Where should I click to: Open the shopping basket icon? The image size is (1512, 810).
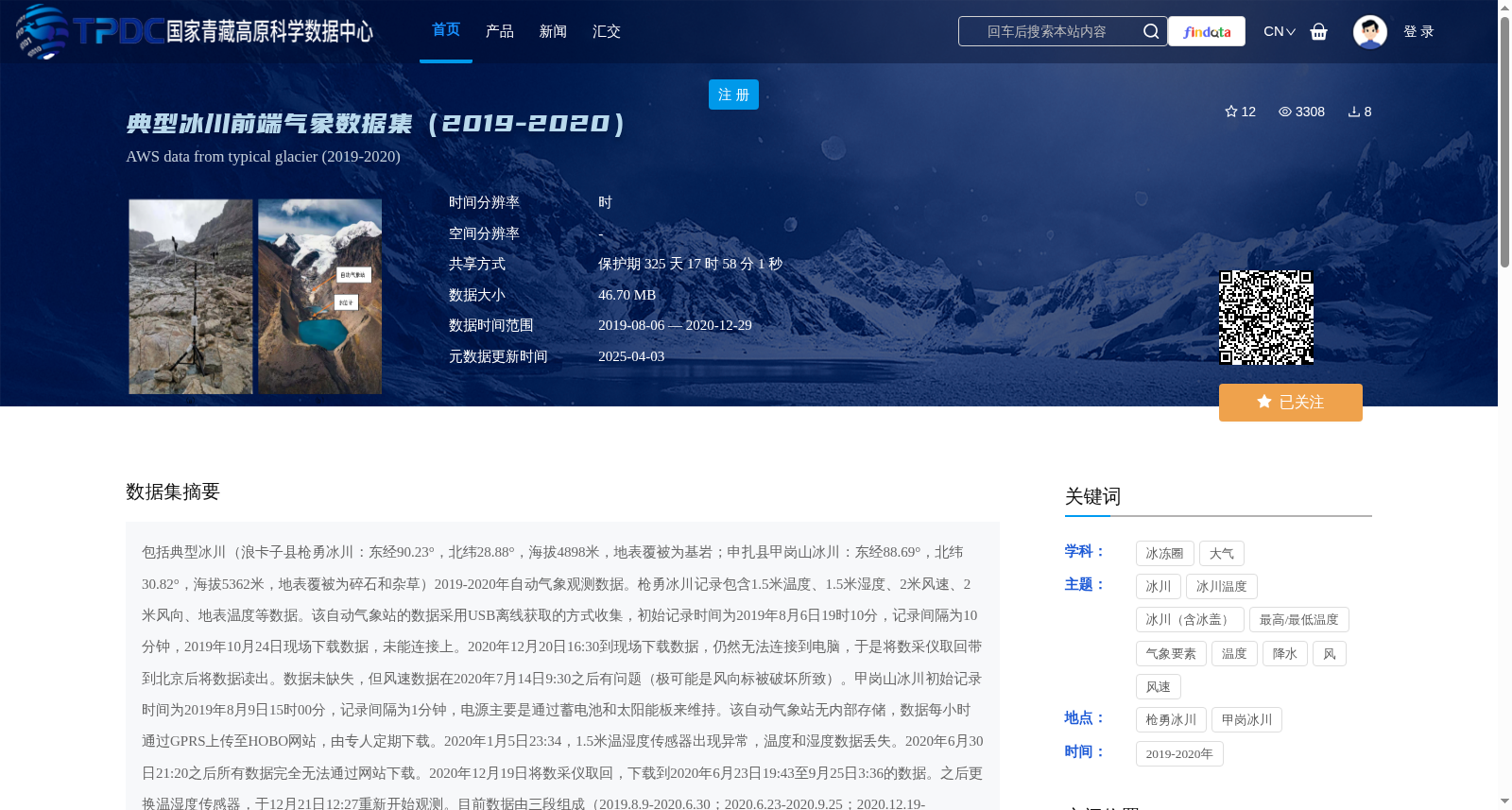point(1319,31)
